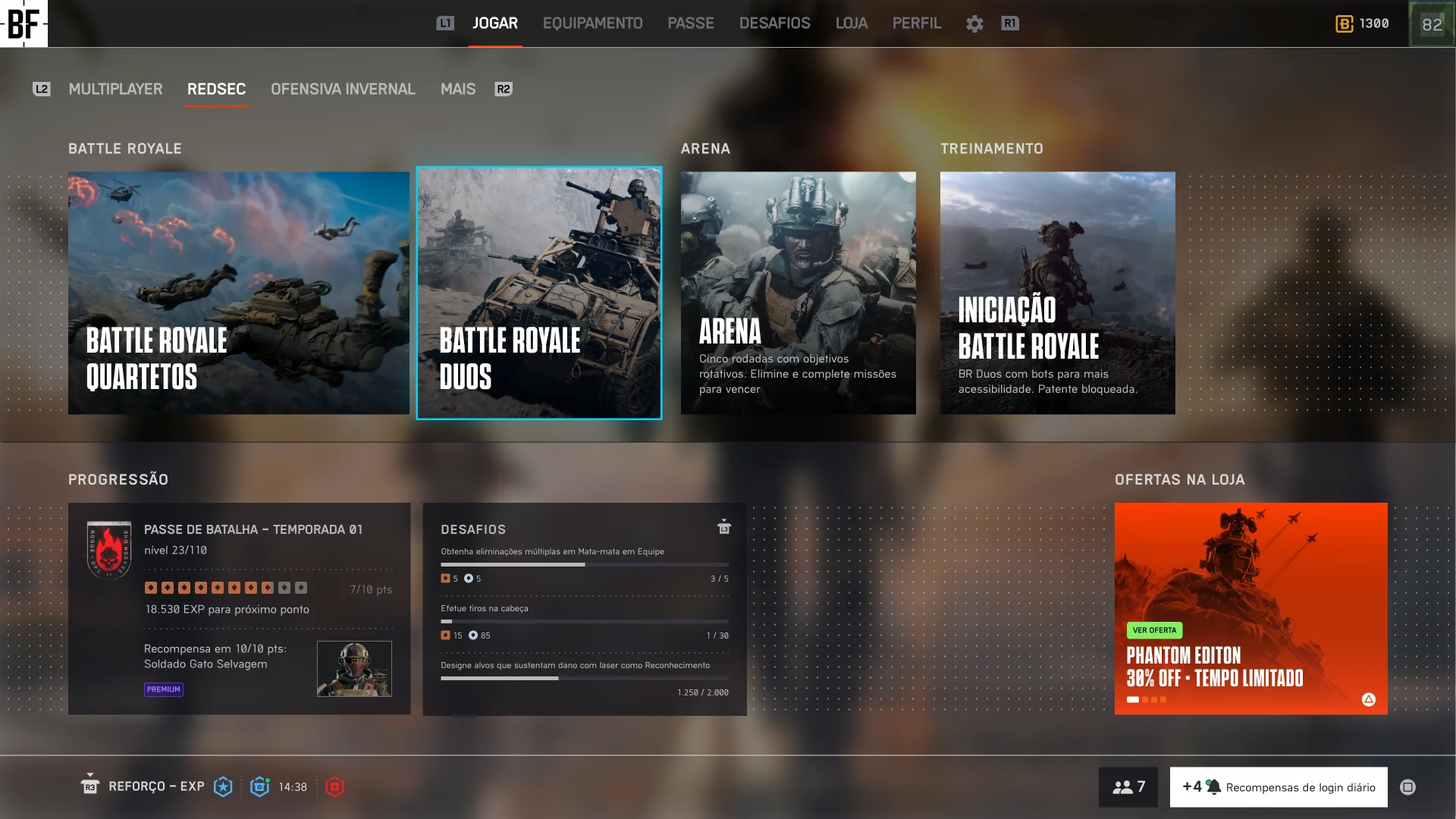
Task: Click the active boost icon beside the 14:38 timer
Action: coord(259,786)
